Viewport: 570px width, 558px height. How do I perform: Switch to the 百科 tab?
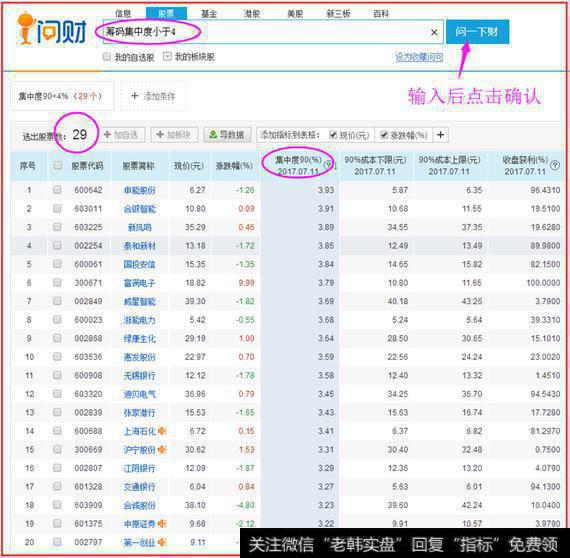point(381,14)
